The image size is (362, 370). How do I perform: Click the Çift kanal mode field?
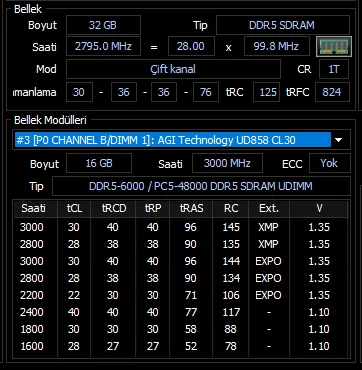(173, 69)
